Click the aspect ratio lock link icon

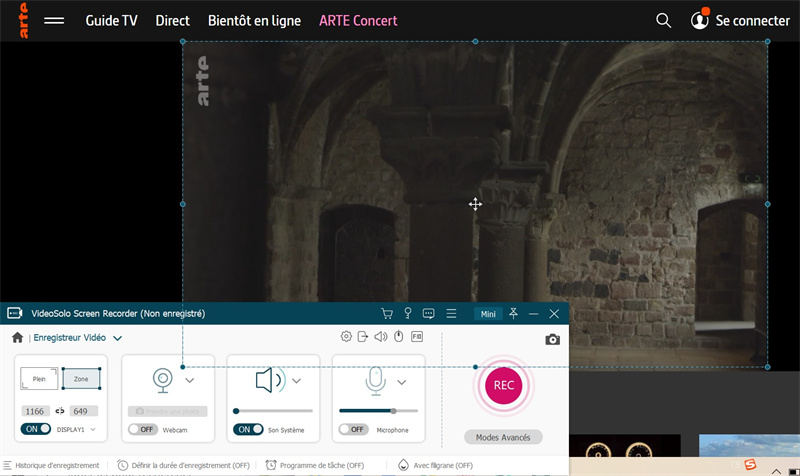[x=60, y=411]
